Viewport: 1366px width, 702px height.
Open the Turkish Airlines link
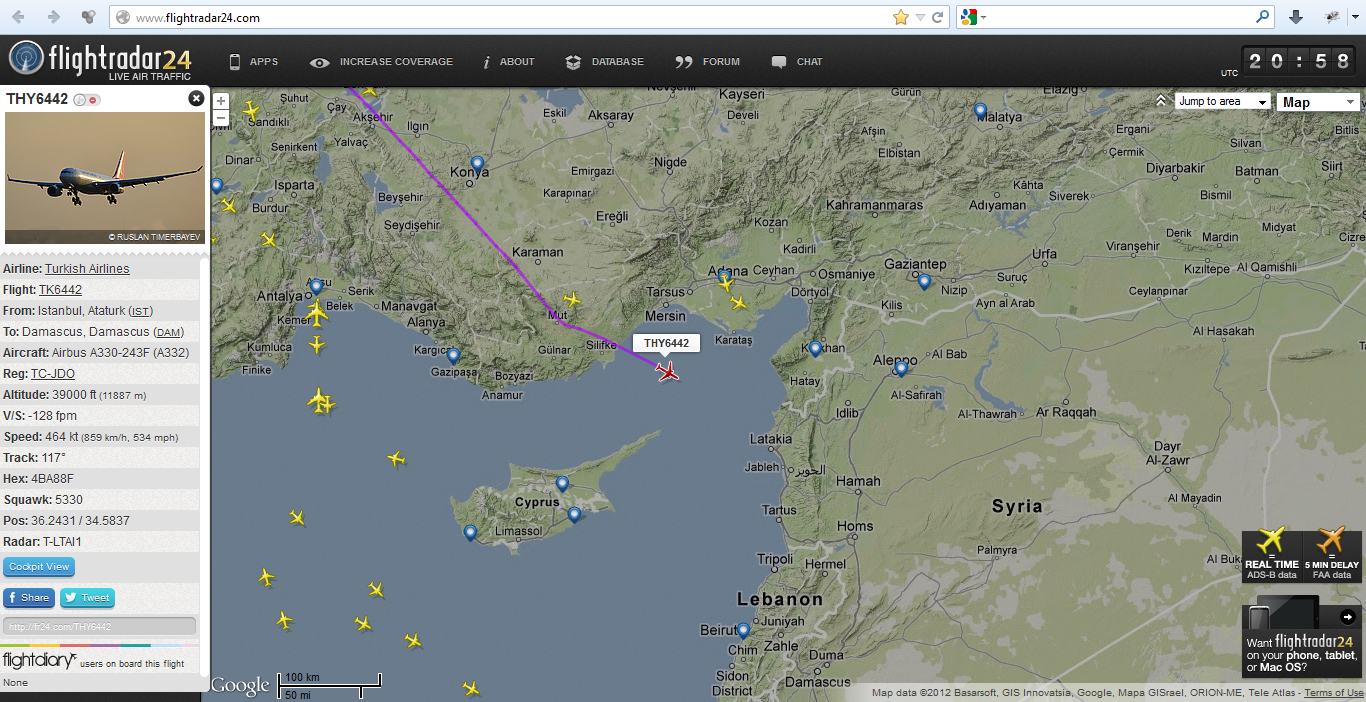87,269
